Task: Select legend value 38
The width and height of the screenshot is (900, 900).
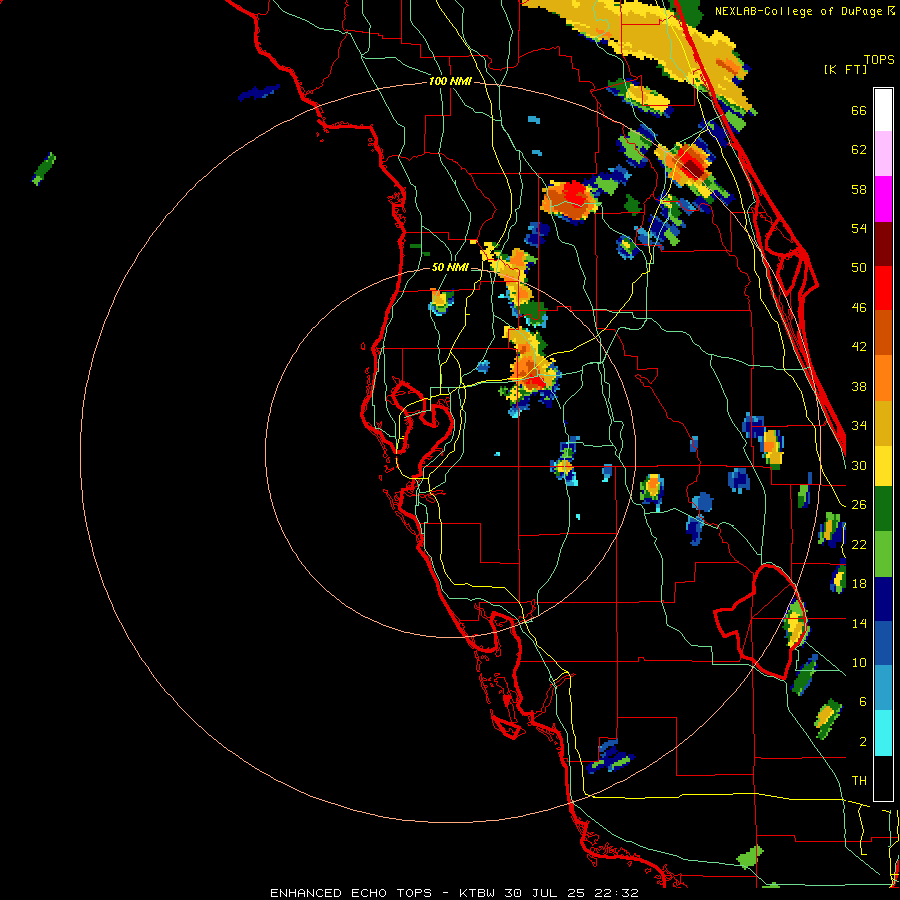Action: 859,386
